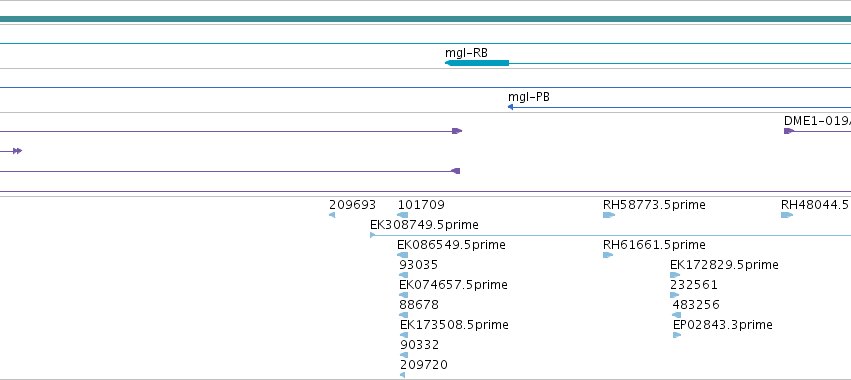Select the 101709 EST arrow glyph

[x=403, y=215]
